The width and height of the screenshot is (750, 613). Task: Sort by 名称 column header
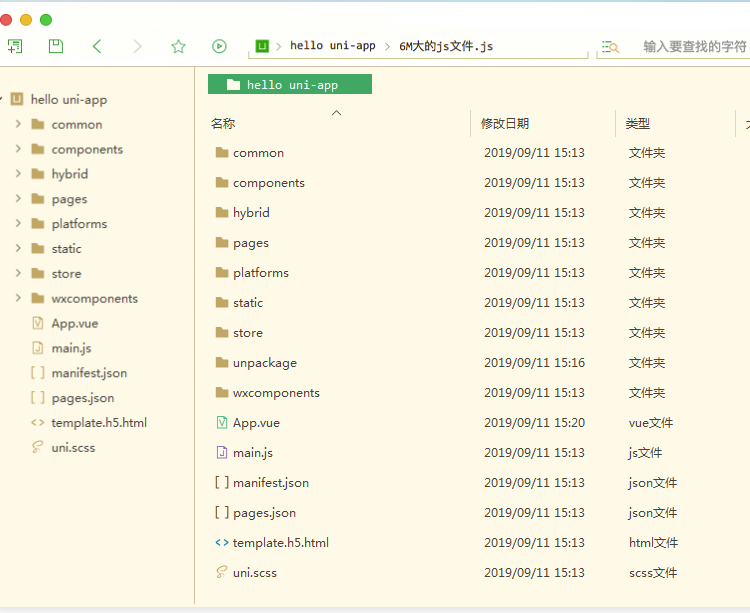pos(223,124)
